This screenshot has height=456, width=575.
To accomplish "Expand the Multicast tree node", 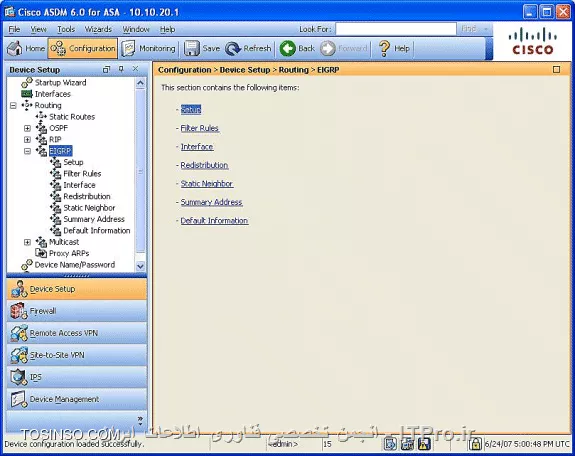I will pos(27,242).
